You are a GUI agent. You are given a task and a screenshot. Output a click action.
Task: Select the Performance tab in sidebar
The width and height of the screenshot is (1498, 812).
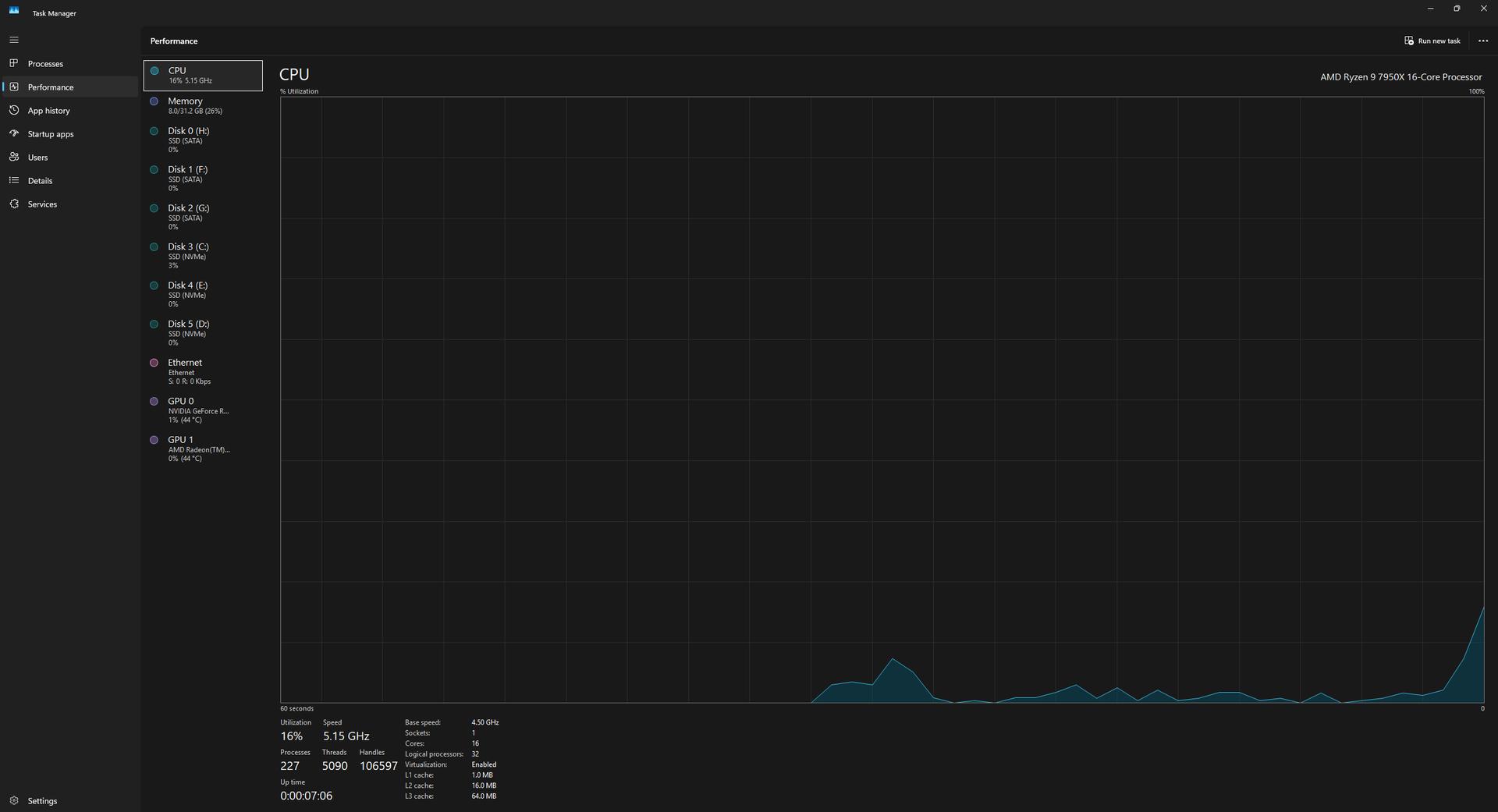tap(51, 87)
